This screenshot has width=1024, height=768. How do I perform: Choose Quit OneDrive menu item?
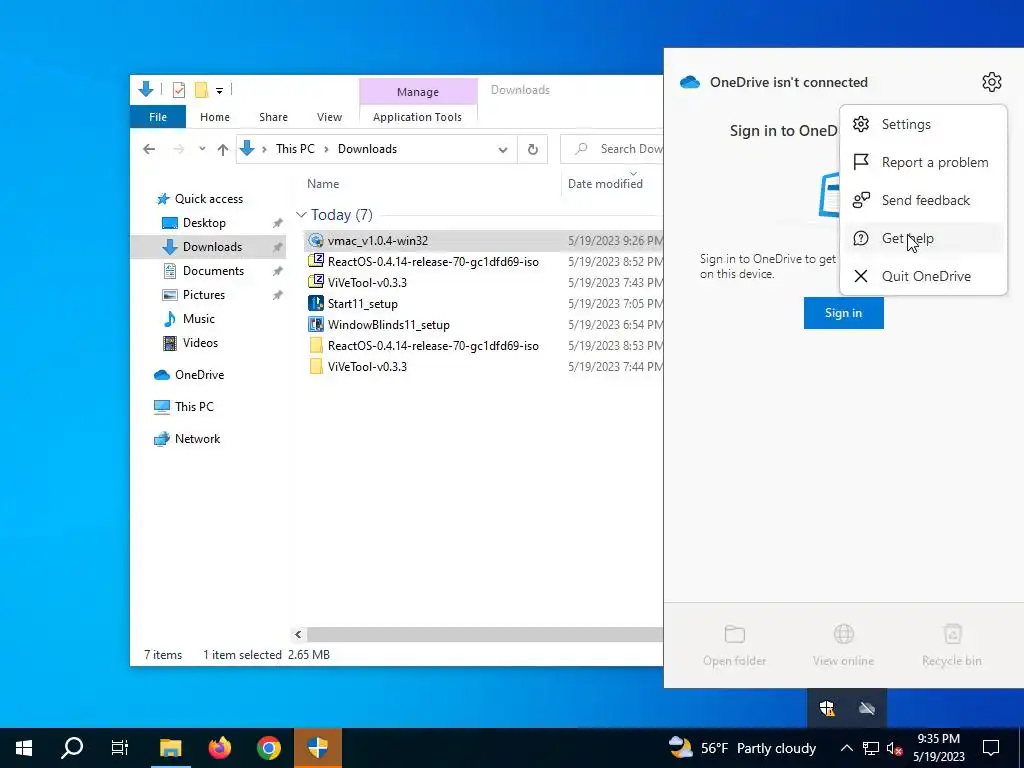923,276
